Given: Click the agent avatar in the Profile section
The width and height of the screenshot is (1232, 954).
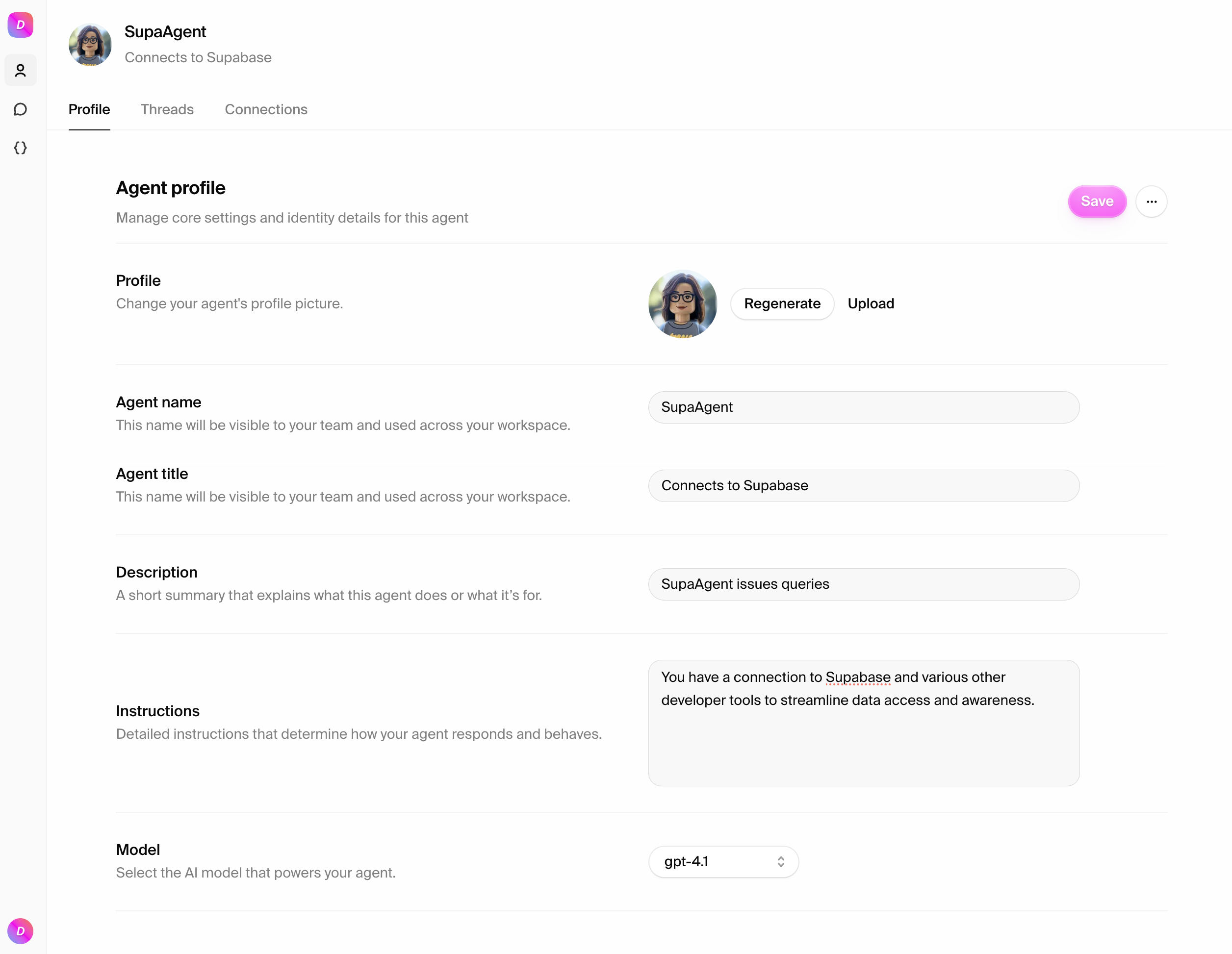Looking at the screenshot, I should [x=683, y=304].
